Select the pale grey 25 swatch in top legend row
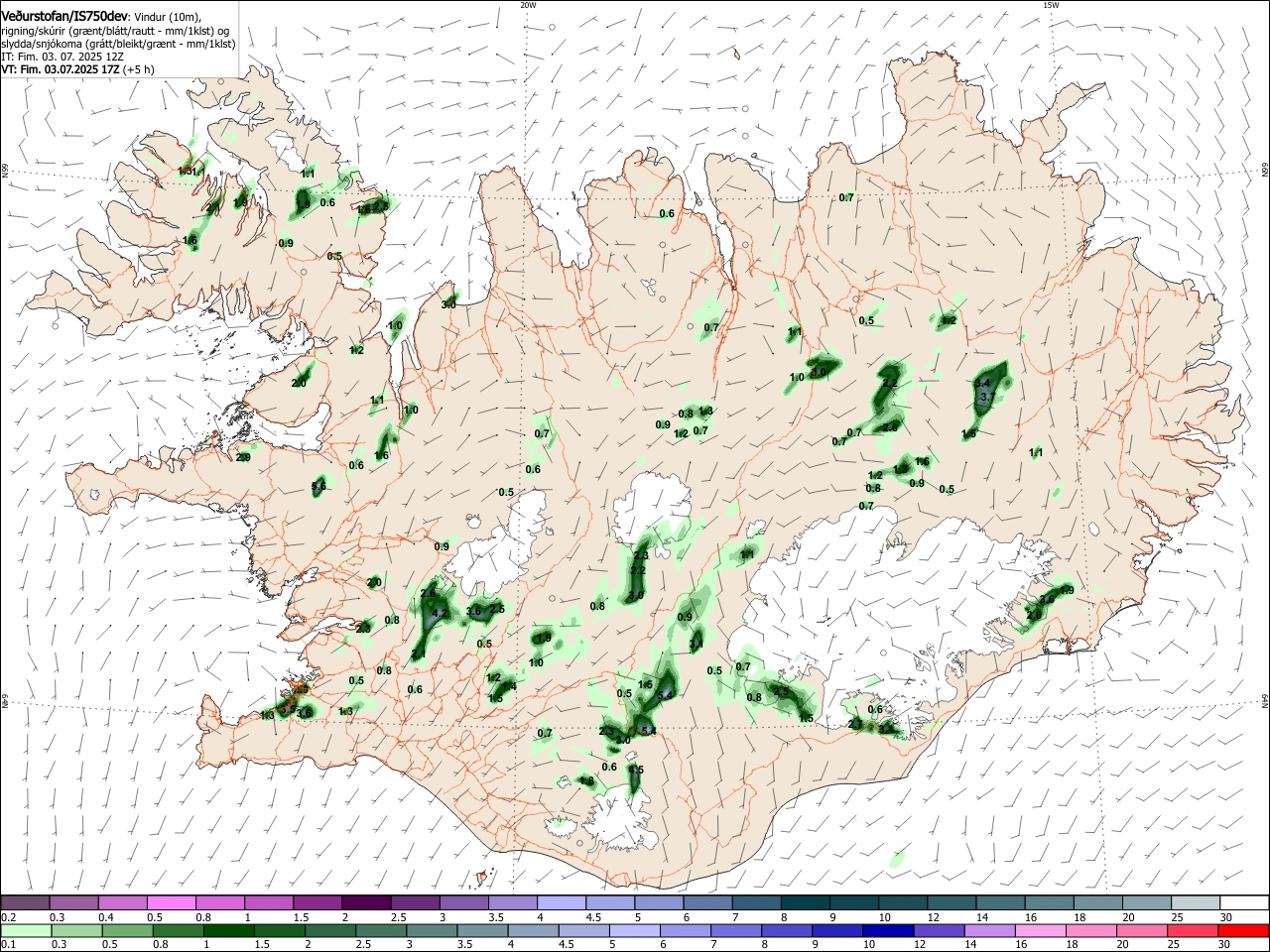This screenshot has width=1270, height=952. [x=1196, y=902]
